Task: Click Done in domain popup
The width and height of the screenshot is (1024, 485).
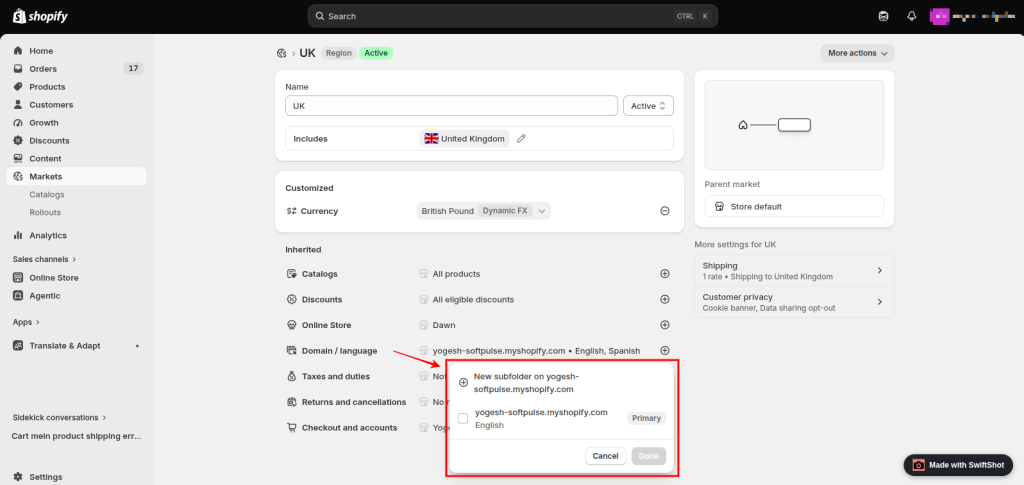Action: tap(648, 456)
